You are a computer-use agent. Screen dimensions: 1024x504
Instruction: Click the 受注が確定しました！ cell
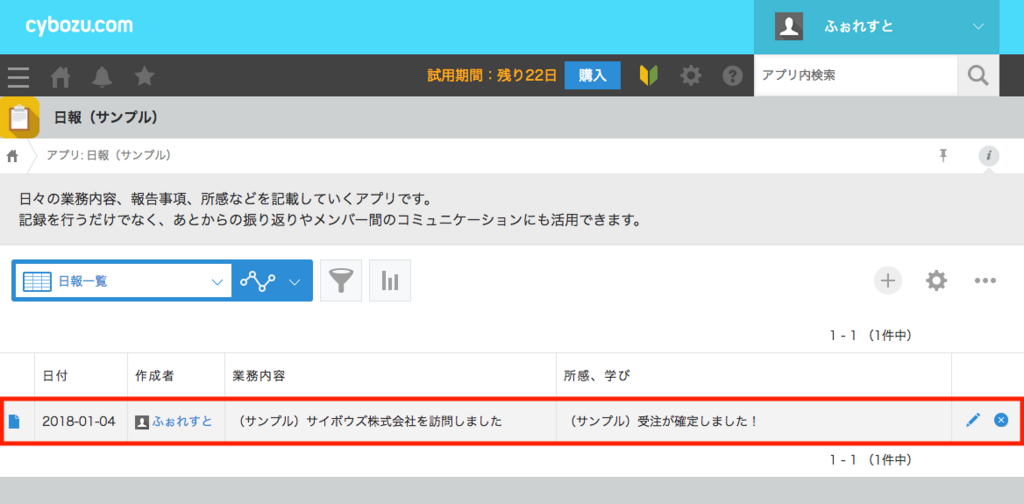(754, 421)
